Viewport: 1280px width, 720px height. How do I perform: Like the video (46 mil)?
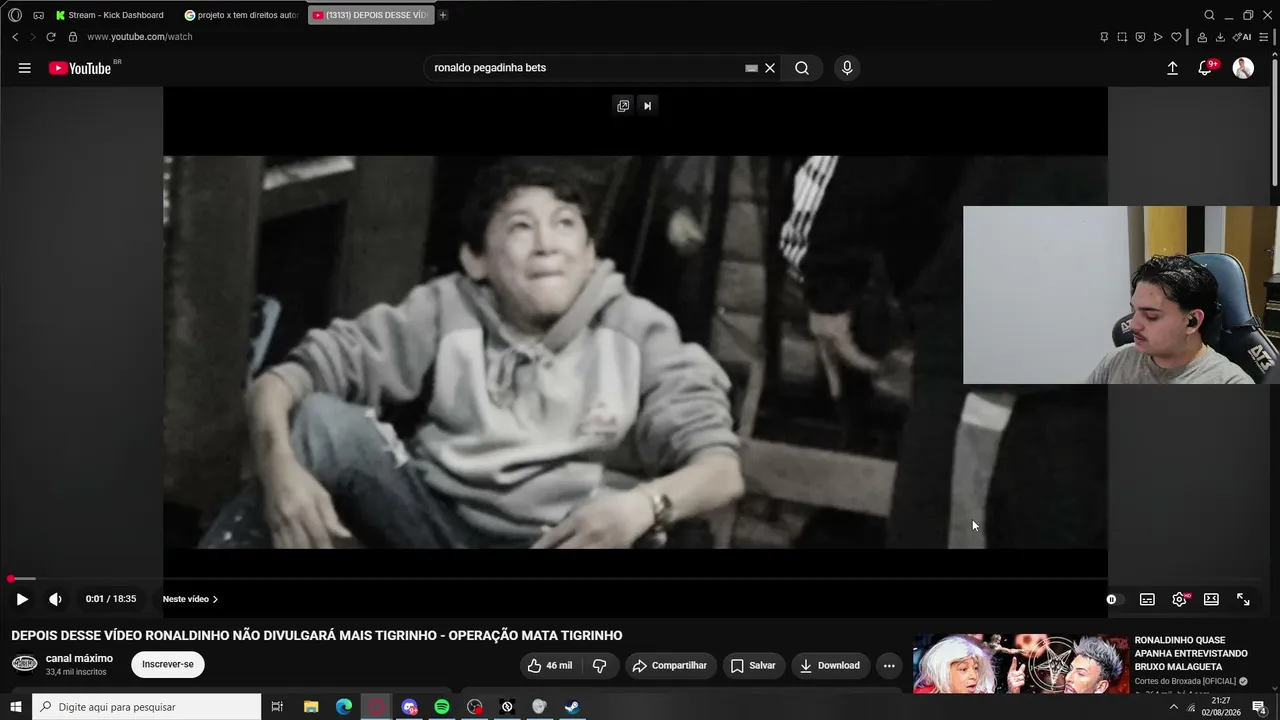point(549,666)
